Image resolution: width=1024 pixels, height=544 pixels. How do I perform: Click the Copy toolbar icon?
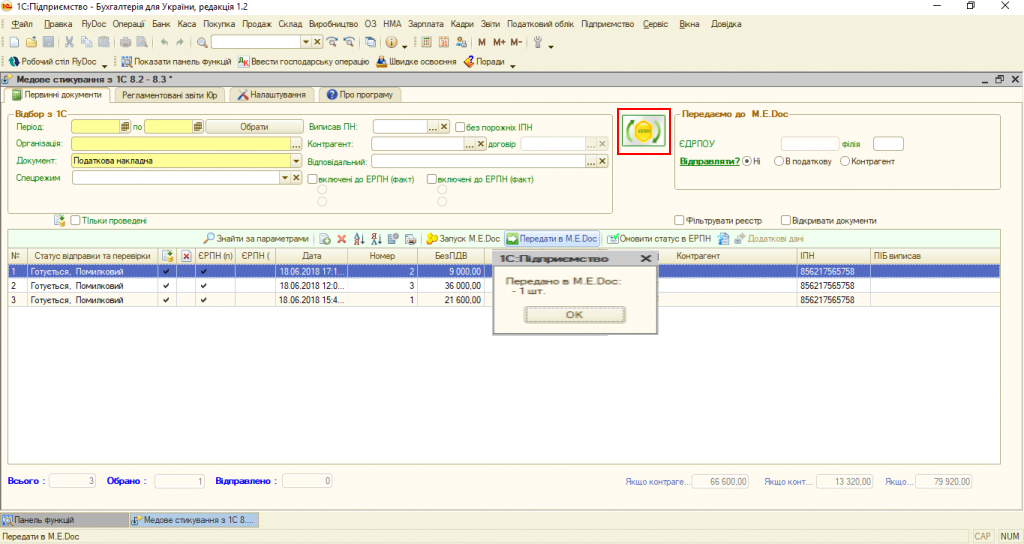(x=86, y=42)
